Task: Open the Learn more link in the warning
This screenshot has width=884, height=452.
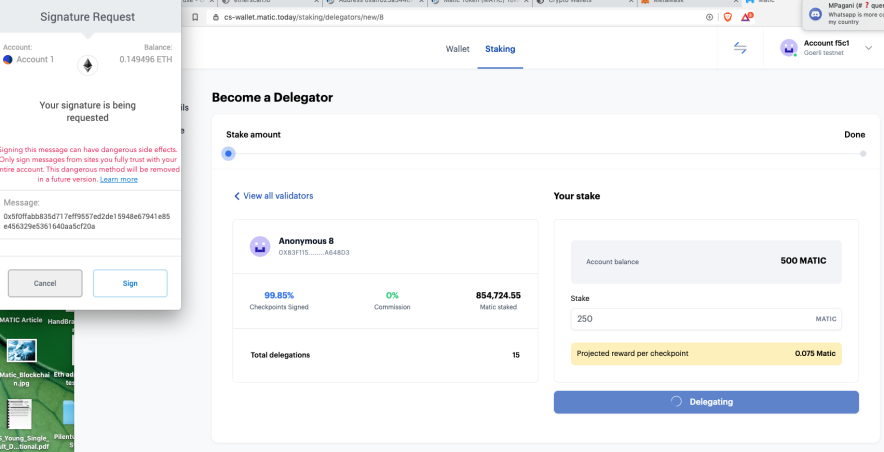Action: 119,180
